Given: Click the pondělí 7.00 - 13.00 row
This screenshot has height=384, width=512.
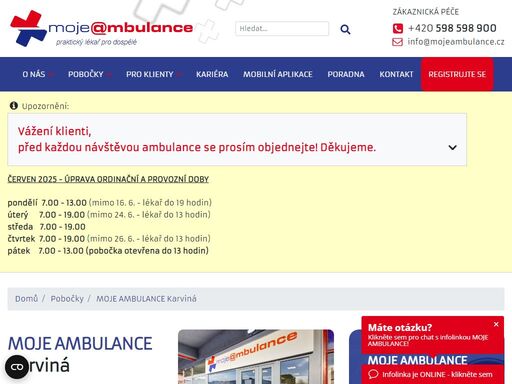Looking at the screenshot, I should click(x=110, y=203).
